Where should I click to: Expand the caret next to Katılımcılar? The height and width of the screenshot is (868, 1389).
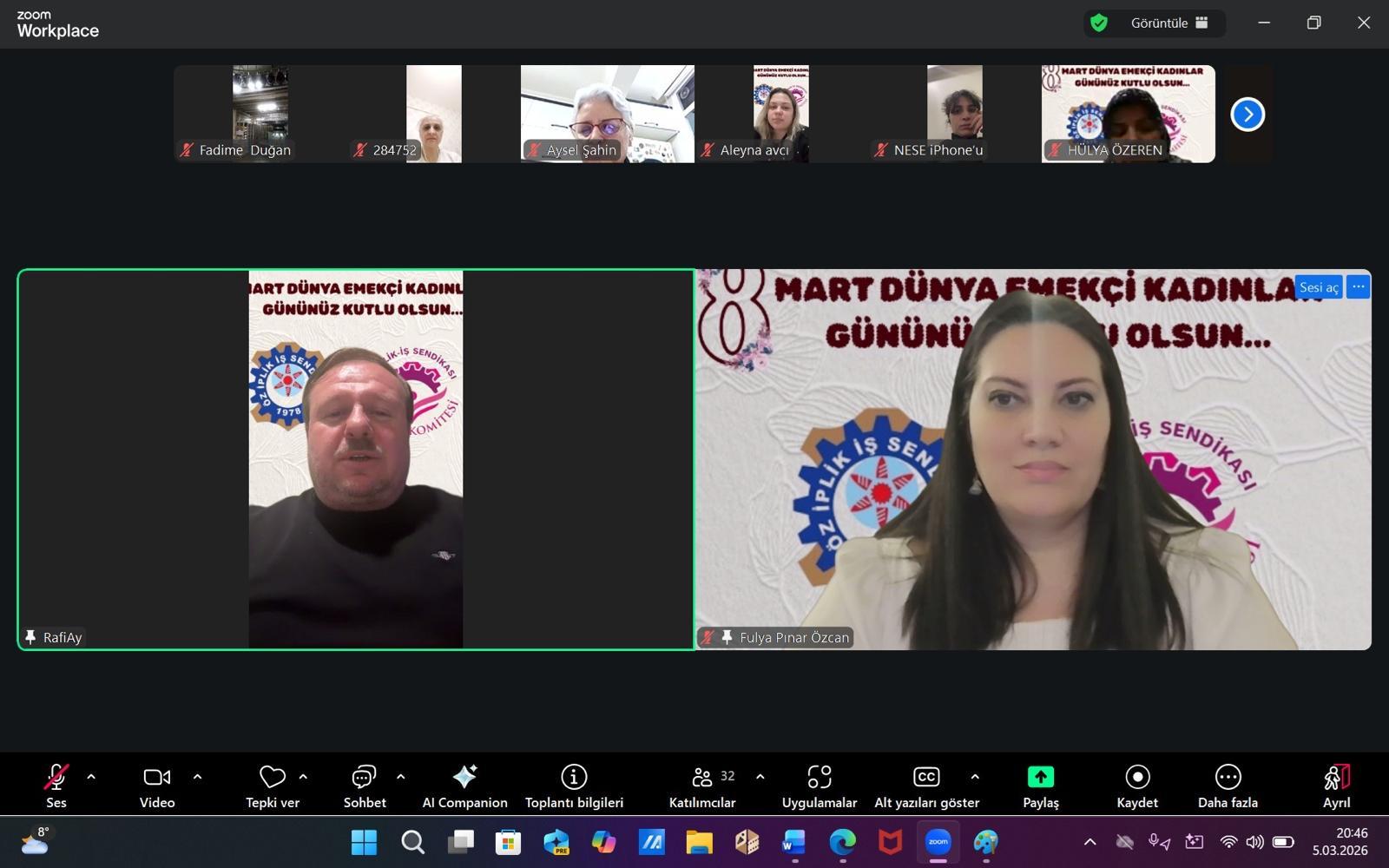pos(760,777)
